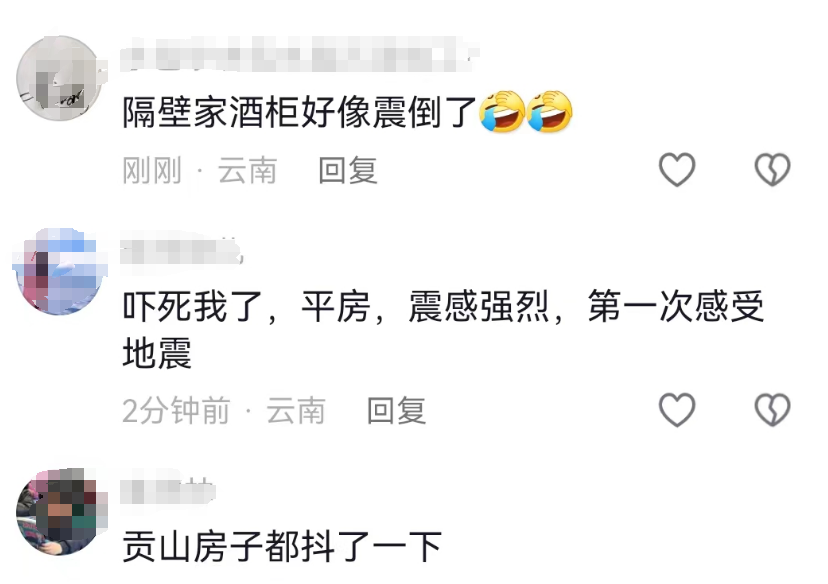Open username above the 贡山房子都抖了一下 comment
The width and height of the screenshot is (828, 584).
click(x=167, y=492)
